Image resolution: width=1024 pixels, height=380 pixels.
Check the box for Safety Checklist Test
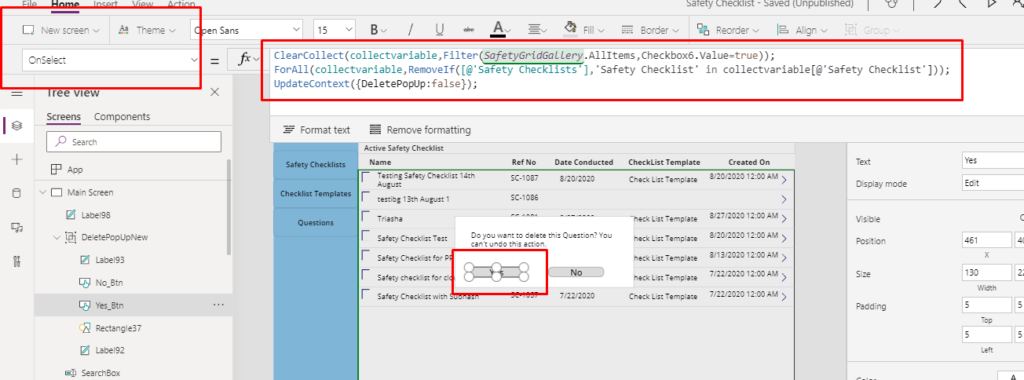click(x=366, y=236)
